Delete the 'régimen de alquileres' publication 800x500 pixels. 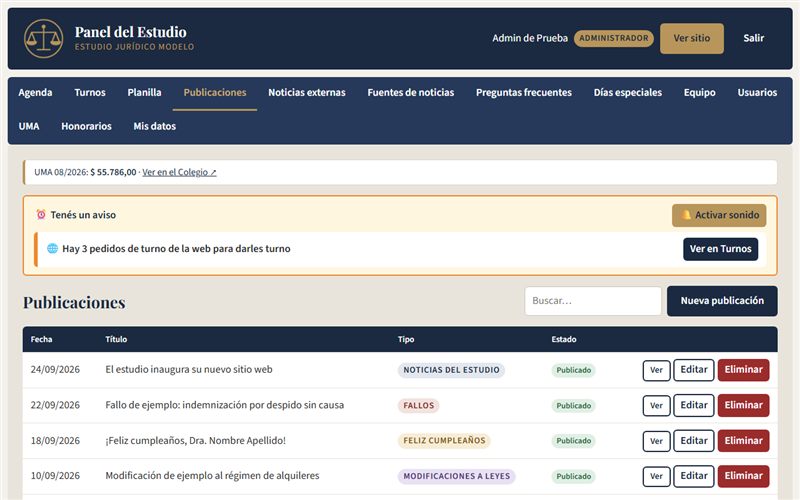point(743,476)
